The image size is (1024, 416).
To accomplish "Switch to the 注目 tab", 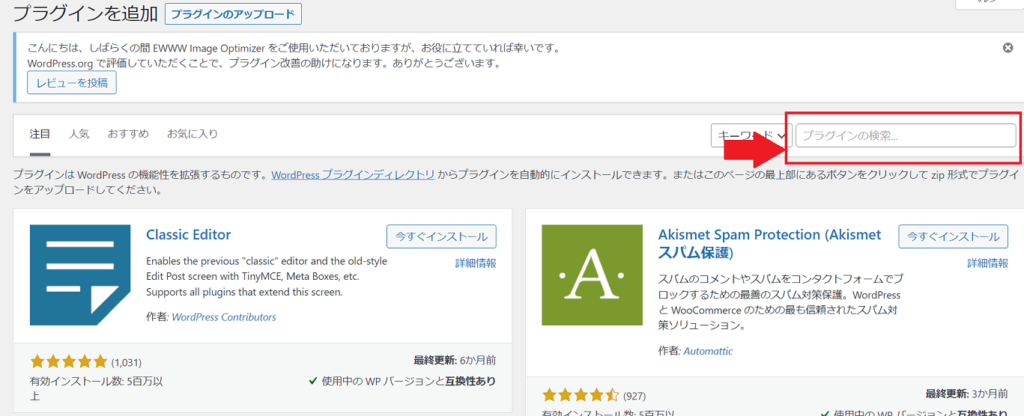I will (x=40, y=134).
